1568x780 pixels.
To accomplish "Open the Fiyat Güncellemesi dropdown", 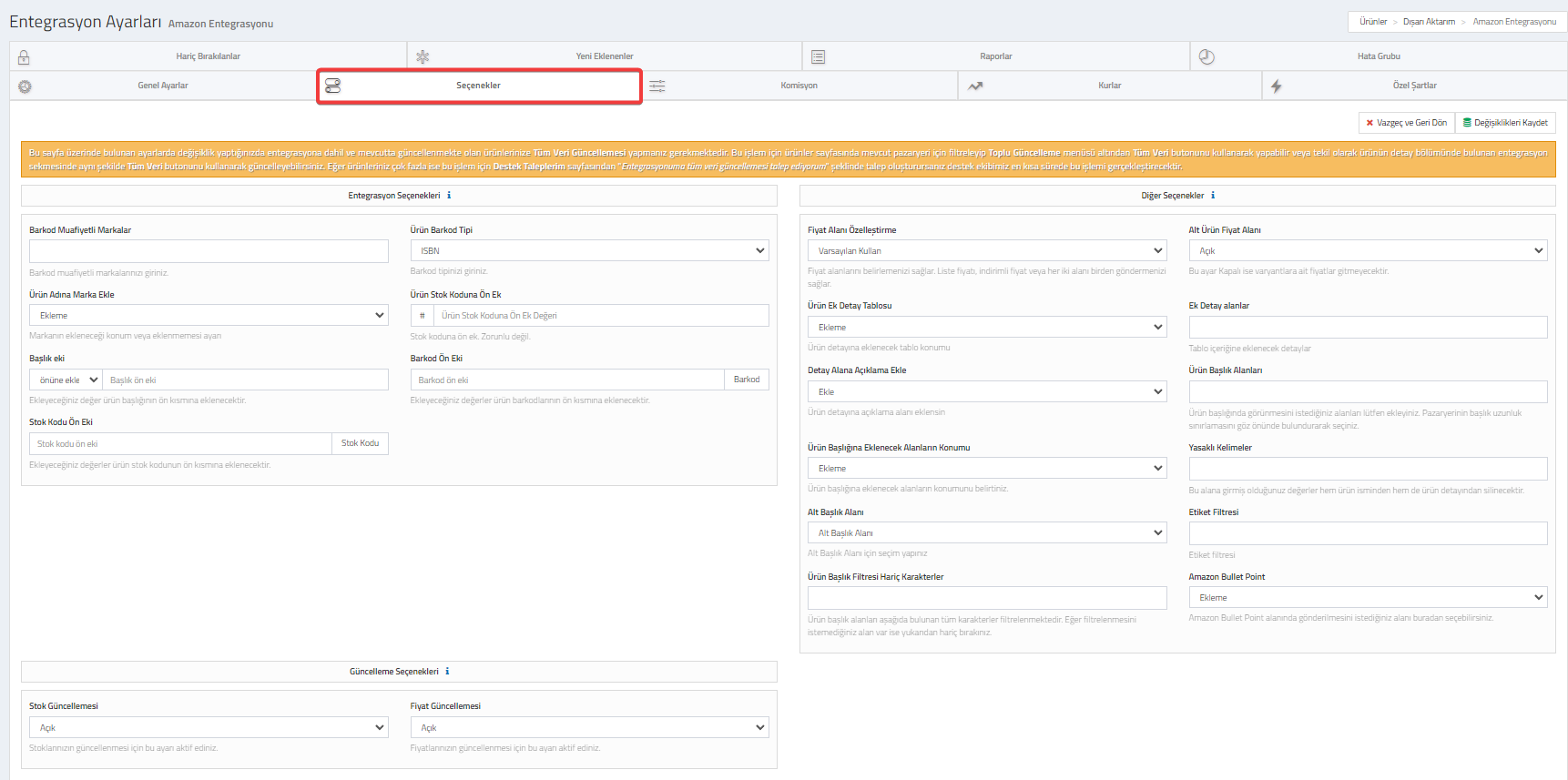I will [589, 728].
